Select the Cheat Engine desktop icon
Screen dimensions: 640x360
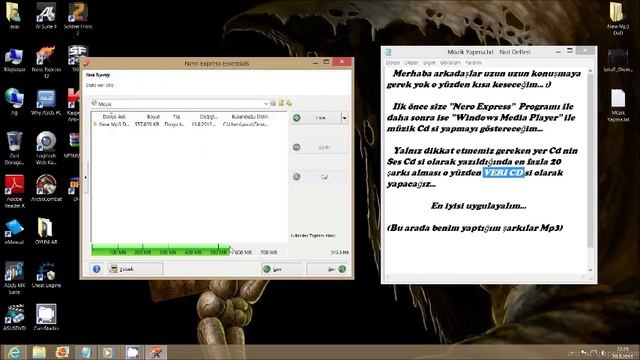click(46, 274)
